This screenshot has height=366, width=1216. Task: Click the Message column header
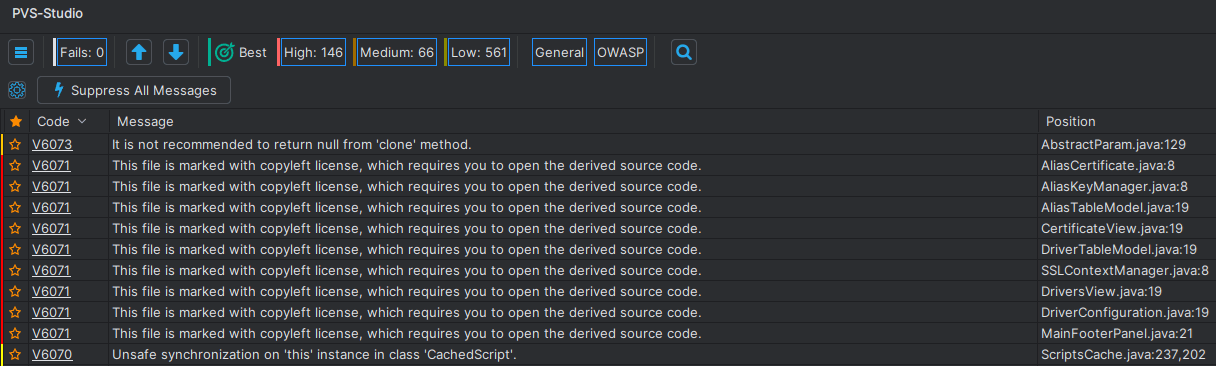[x=145, y=121]
